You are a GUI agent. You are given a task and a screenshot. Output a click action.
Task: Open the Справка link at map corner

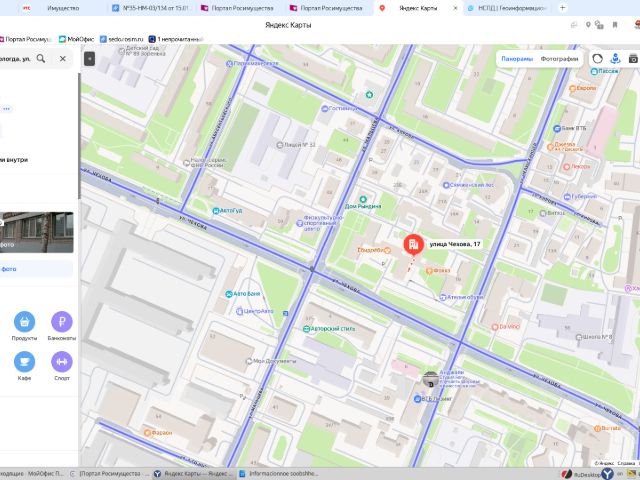point(626,463)
